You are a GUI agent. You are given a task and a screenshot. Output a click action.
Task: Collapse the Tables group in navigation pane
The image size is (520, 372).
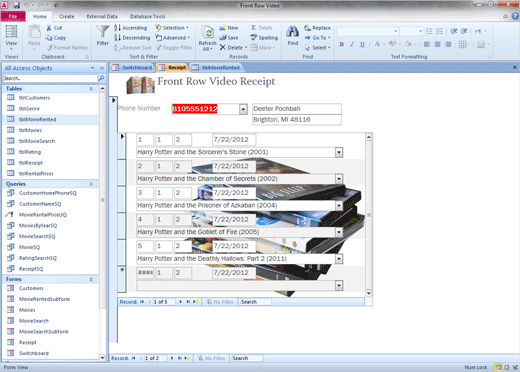(91, 89)
